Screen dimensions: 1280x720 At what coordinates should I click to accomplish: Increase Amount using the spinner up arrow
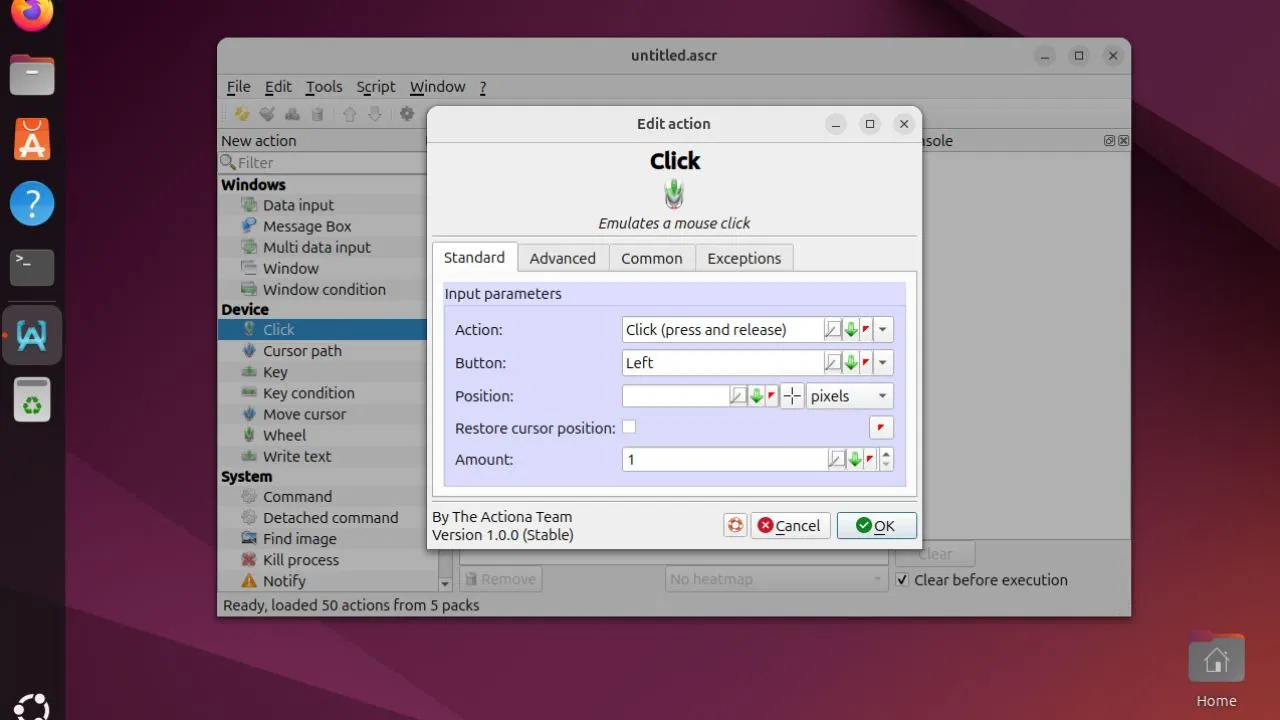[884, 454]
